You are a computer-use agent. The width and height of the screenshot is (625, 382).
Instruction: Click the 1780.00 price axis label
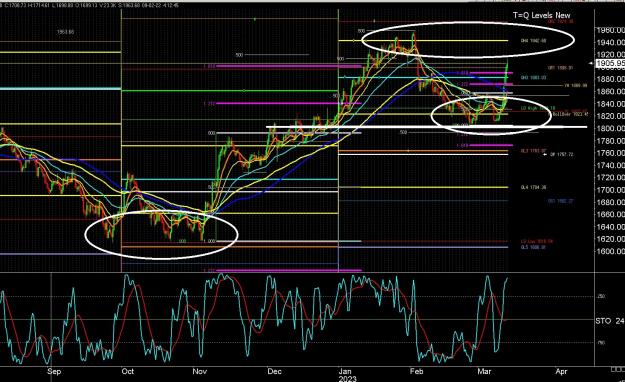pos(611,141)
